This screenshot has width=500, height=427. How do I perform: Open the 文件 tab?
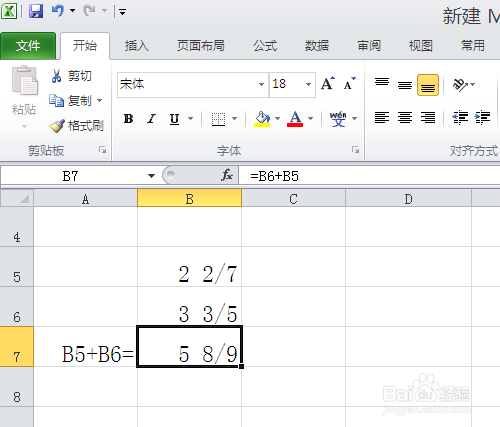[x=28, y=46]
